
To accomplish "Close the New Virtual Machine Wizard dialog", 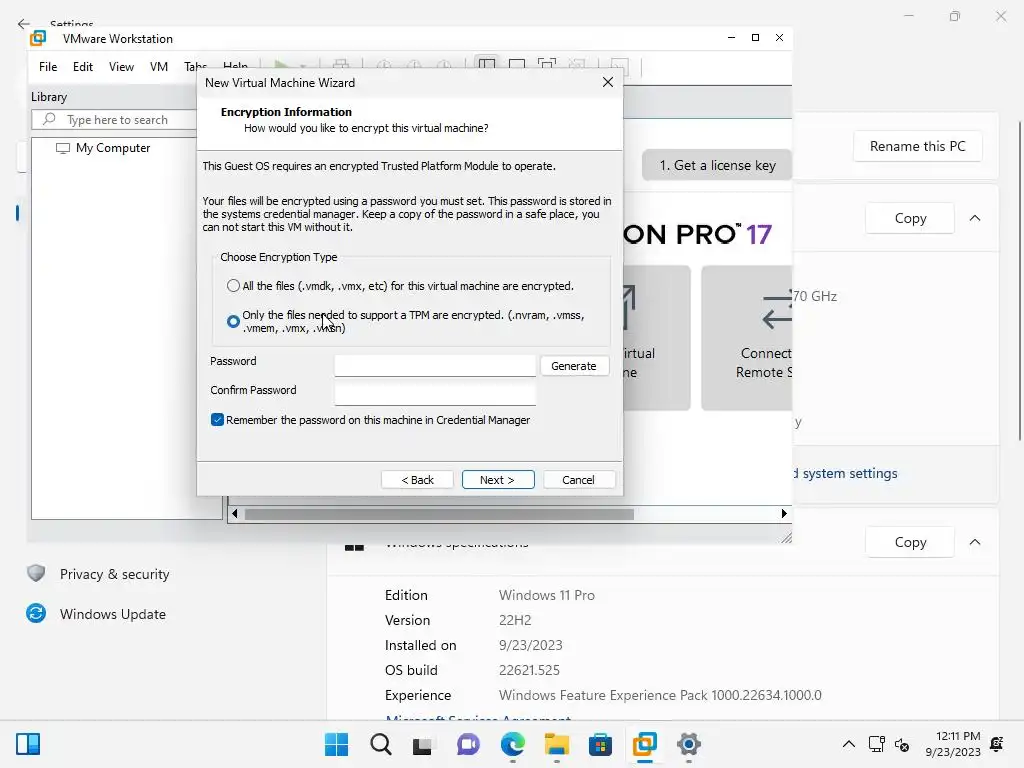I will 608,82.
